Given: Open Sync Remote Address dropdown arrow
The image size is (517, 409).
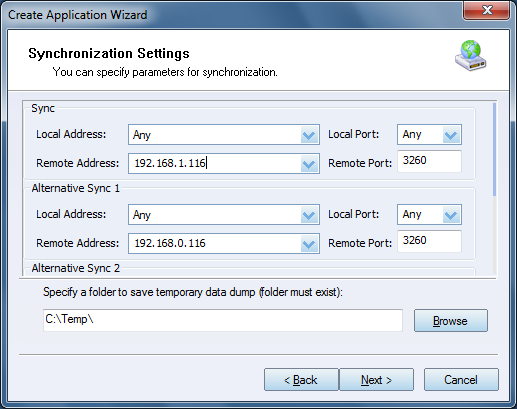Looking at the screenshot, I should 309,164.
